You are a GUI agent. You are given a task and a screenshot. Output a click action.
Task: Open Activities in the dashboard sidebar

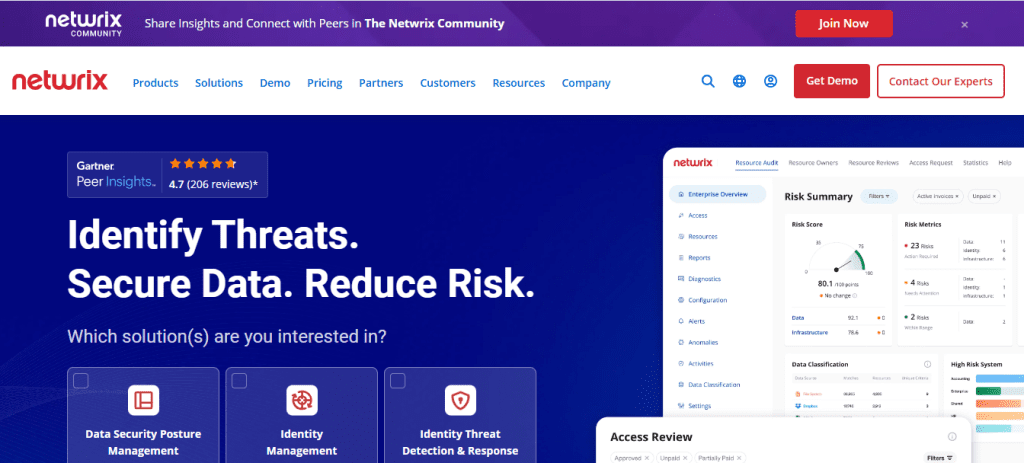point(696,364)
